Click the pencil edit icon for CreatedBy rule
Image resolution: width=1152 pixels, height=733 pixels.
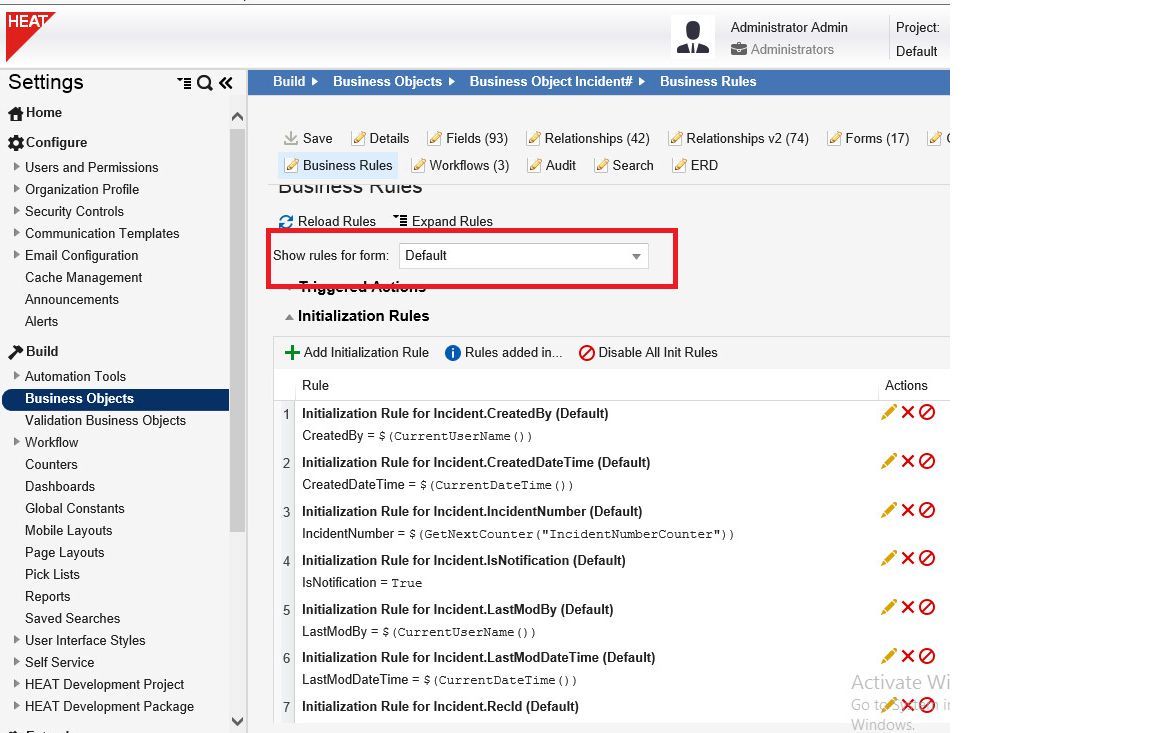tap(888, 412)
